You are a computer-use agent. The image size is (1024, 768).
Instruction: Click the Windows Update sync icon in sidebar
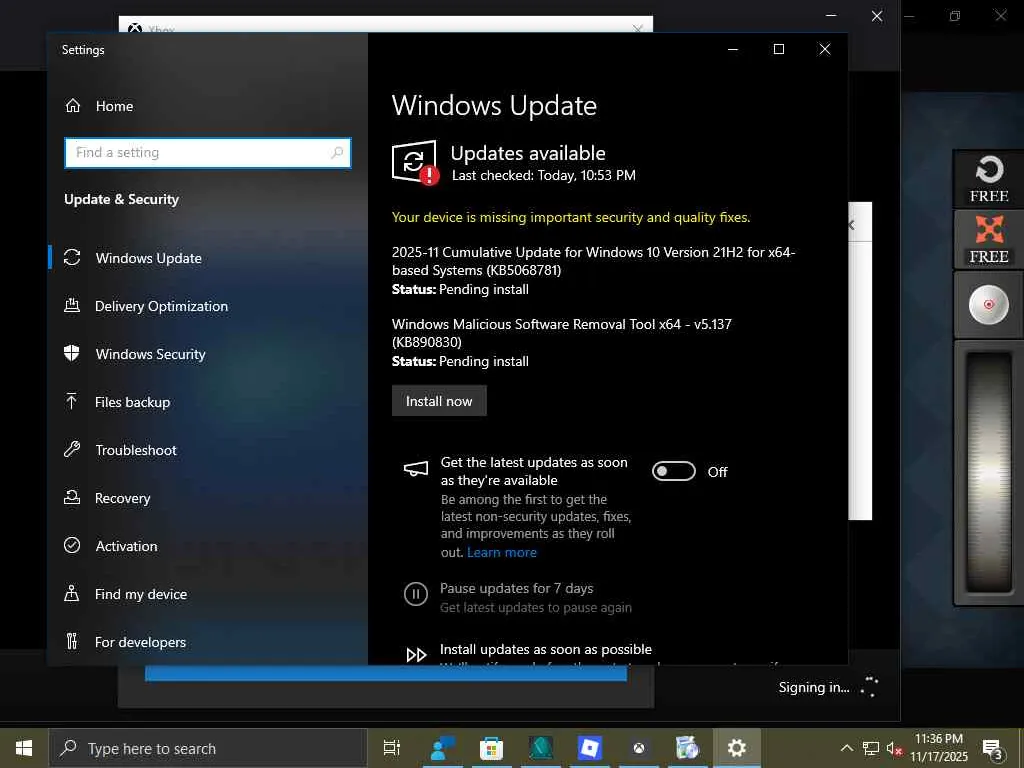(72, 257)
